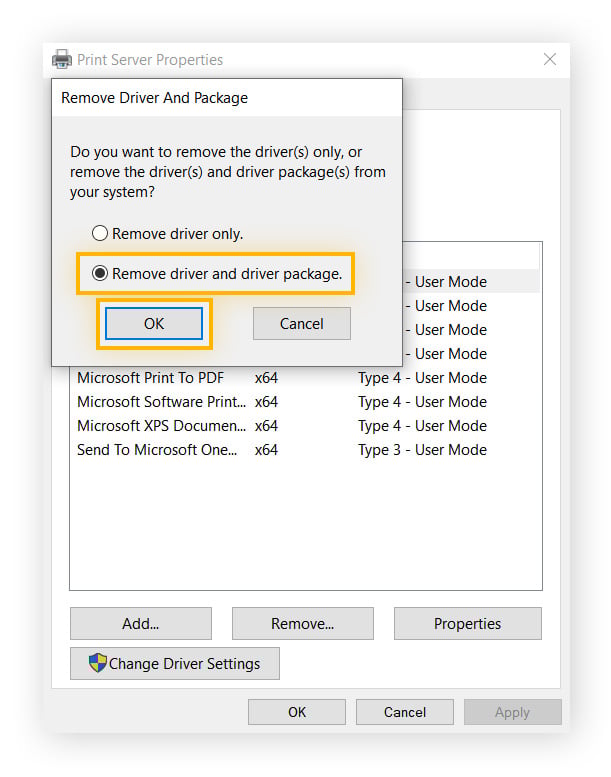This screenshot has height=777, width=611.
Task: Choose 'Remove driver and driver package' radio
Action: 100,273
